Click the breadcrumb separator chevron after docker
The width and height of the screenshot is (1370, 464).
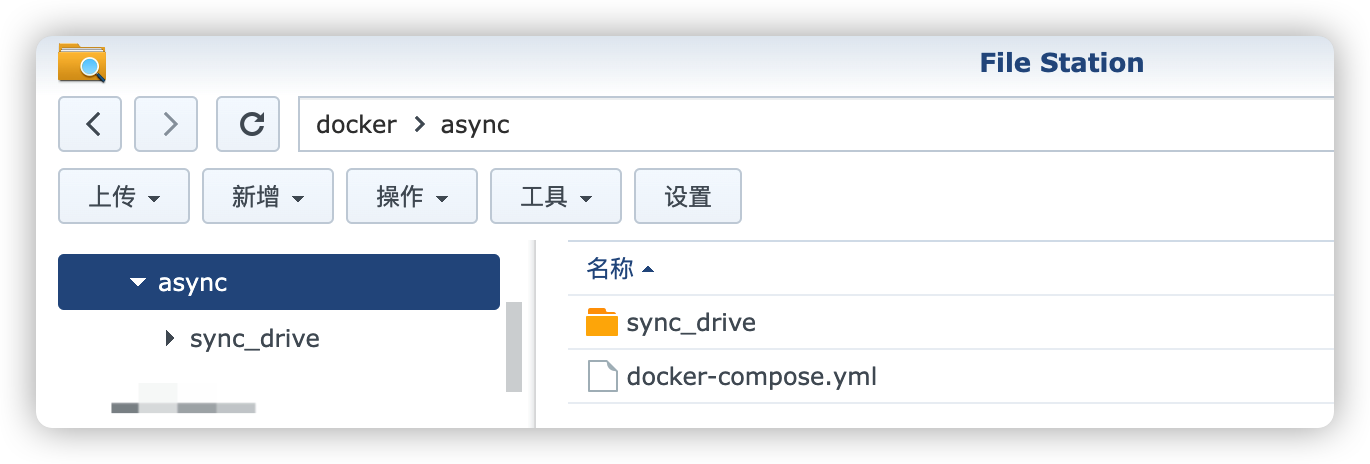pos(419,125)
